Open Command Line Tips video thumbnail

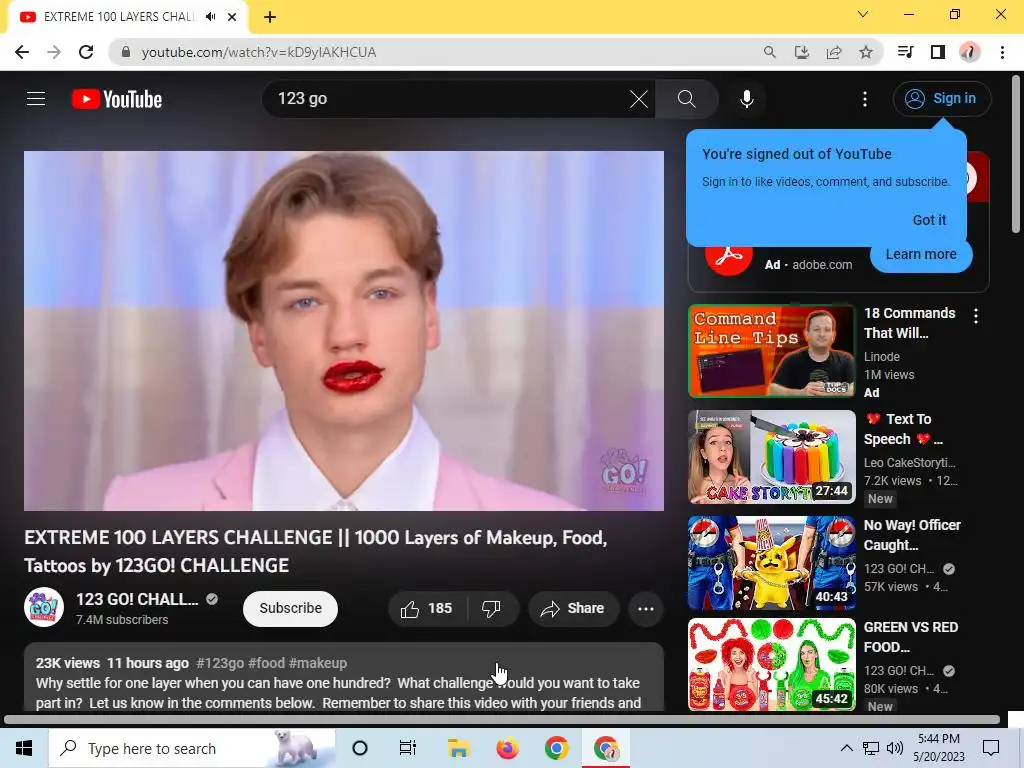tap(771, 351)
